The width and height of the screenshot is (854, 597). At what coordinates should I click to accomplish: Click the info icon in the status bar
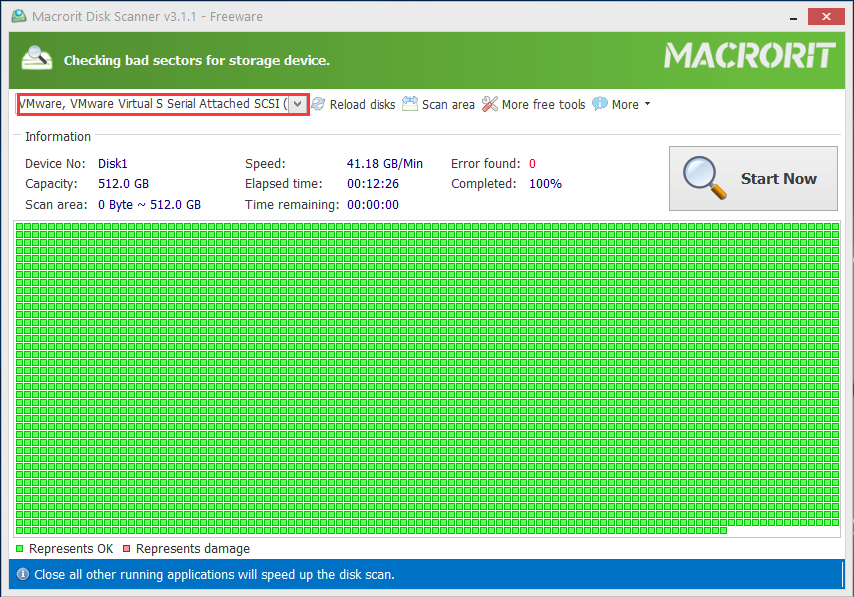23,574
